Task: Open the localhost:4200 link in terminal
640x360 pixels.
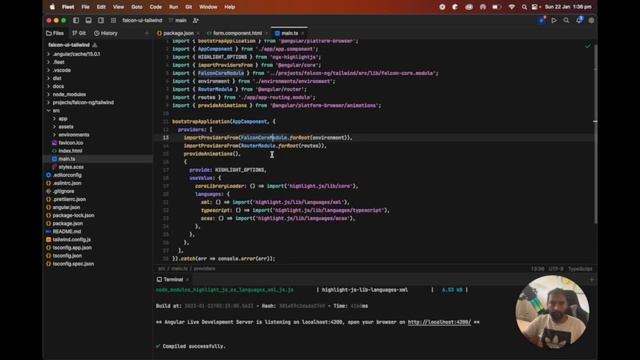Action: click(439, 322)
